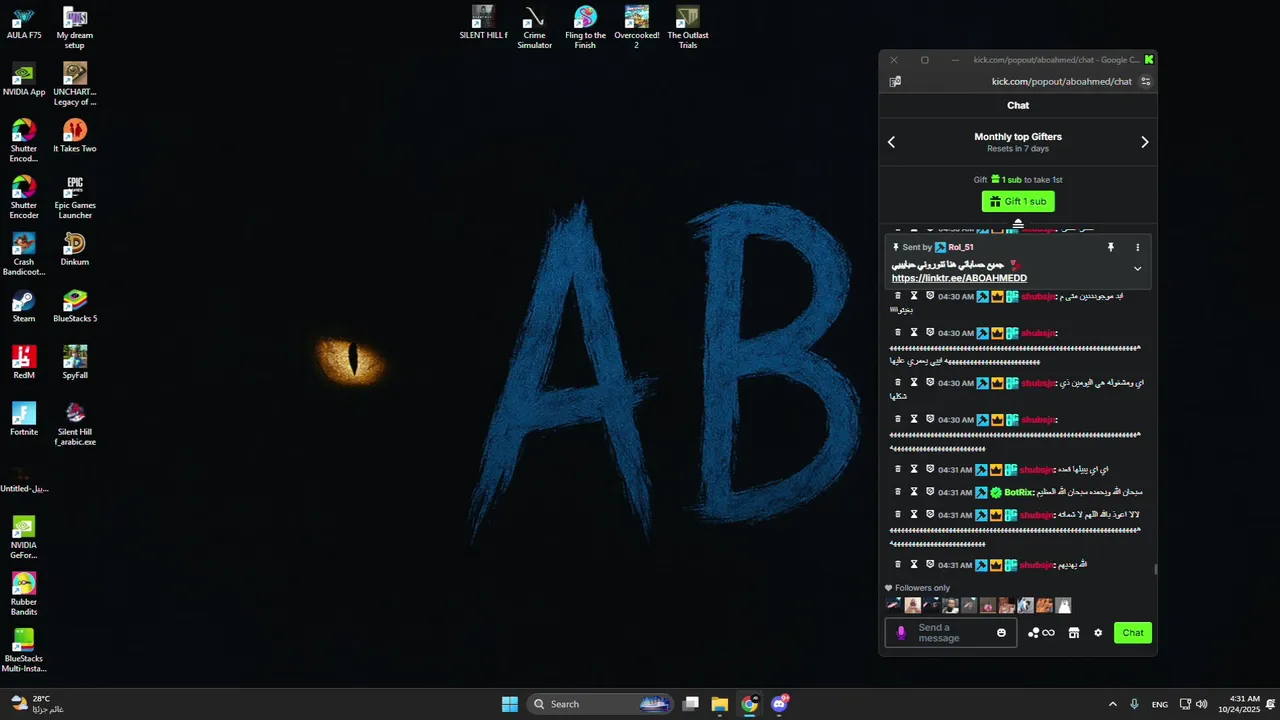The height and width of the screenshot is (720, 1280).
Task: Click the last white emote in emote row
Action: [x=1064, y=605]
